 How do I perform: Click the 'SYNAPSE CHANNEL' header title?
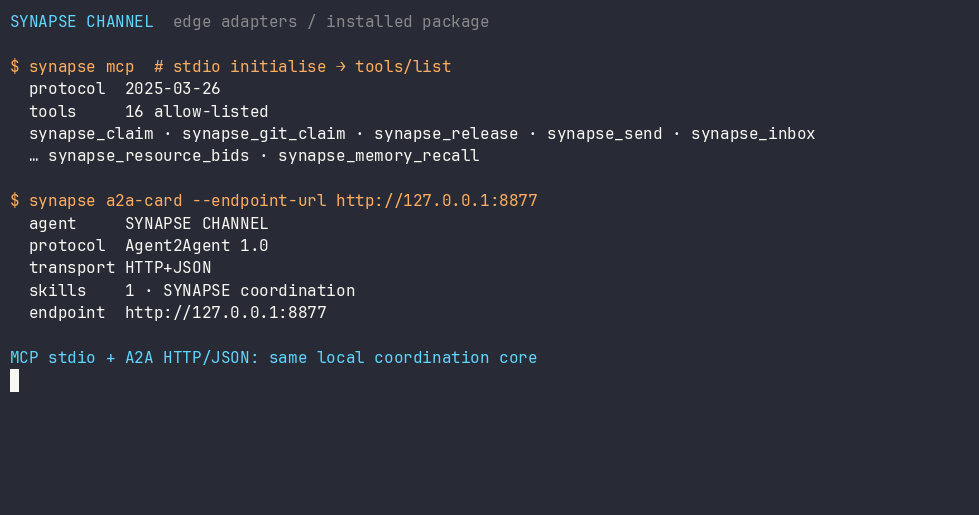coord(82,22)
